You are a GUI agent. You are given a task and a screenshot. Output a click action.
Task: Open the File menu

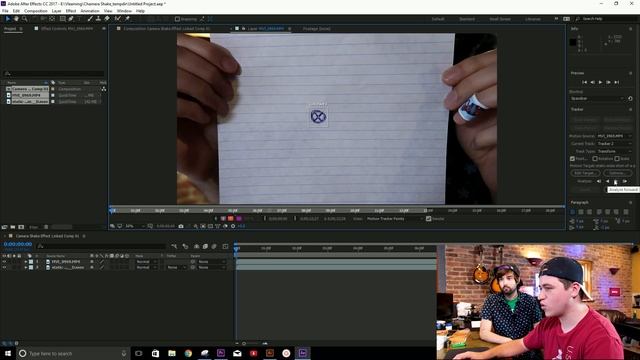(5, 11)
